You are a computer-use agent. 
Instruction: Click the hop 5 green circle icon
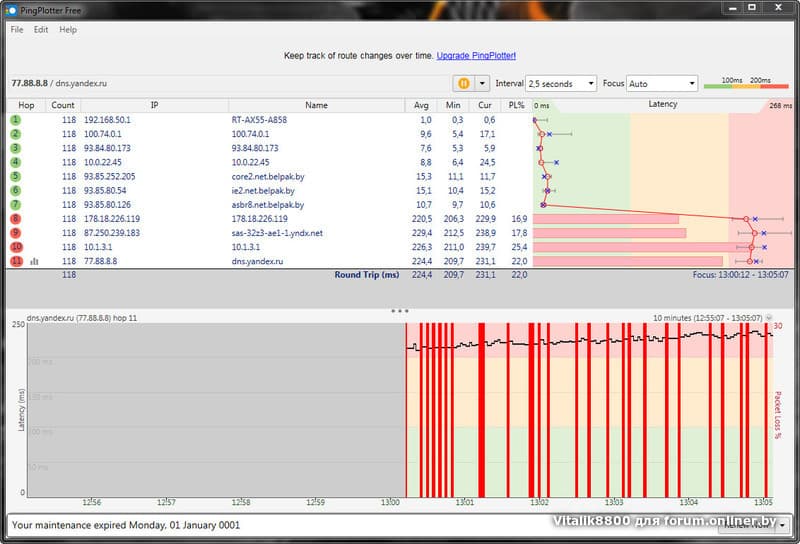(x=16, y=176)
